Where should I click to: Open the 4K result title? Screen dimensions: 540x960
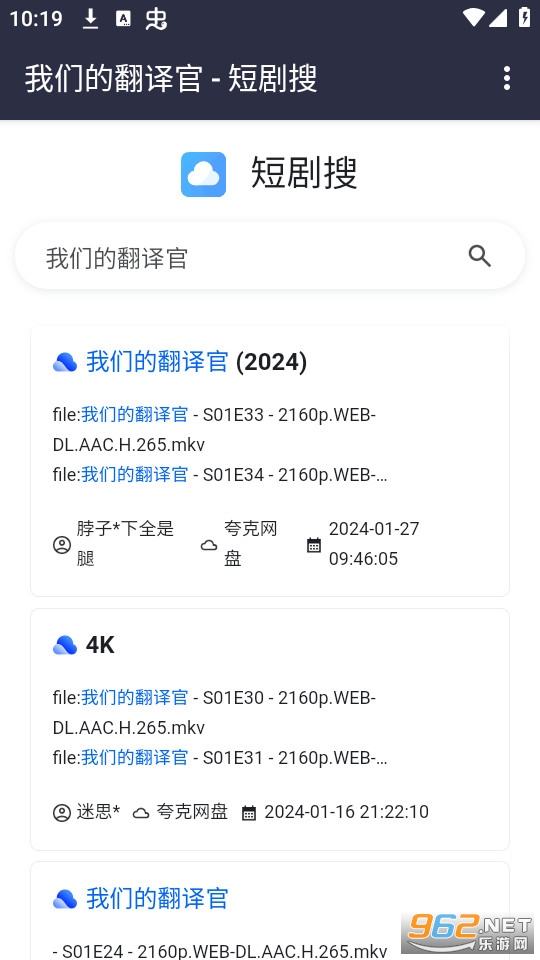pyautogui.click(x=100, y=645)
